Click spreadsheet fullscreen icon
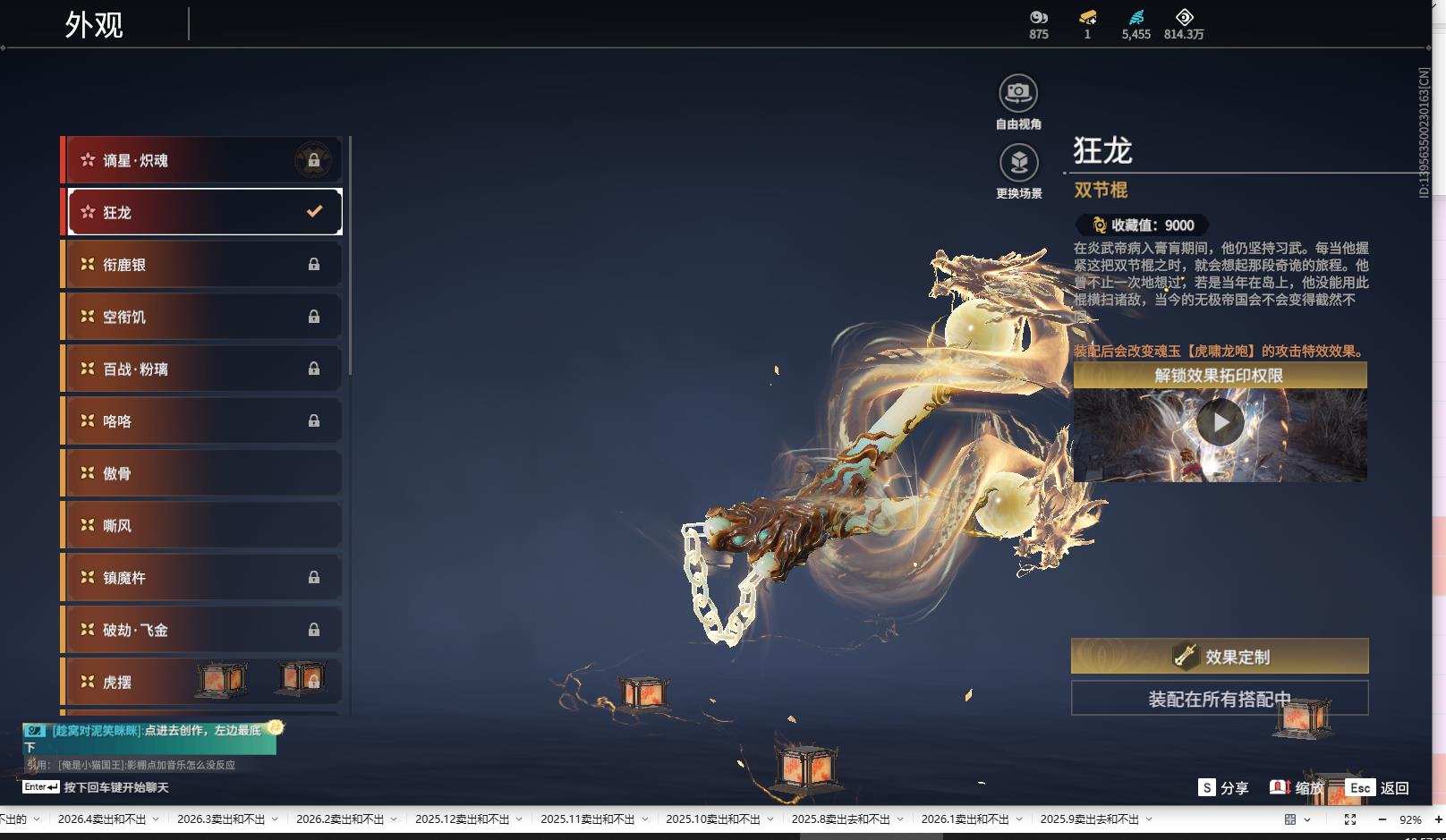1446x840 pixels. click(x=1350, y=819)
